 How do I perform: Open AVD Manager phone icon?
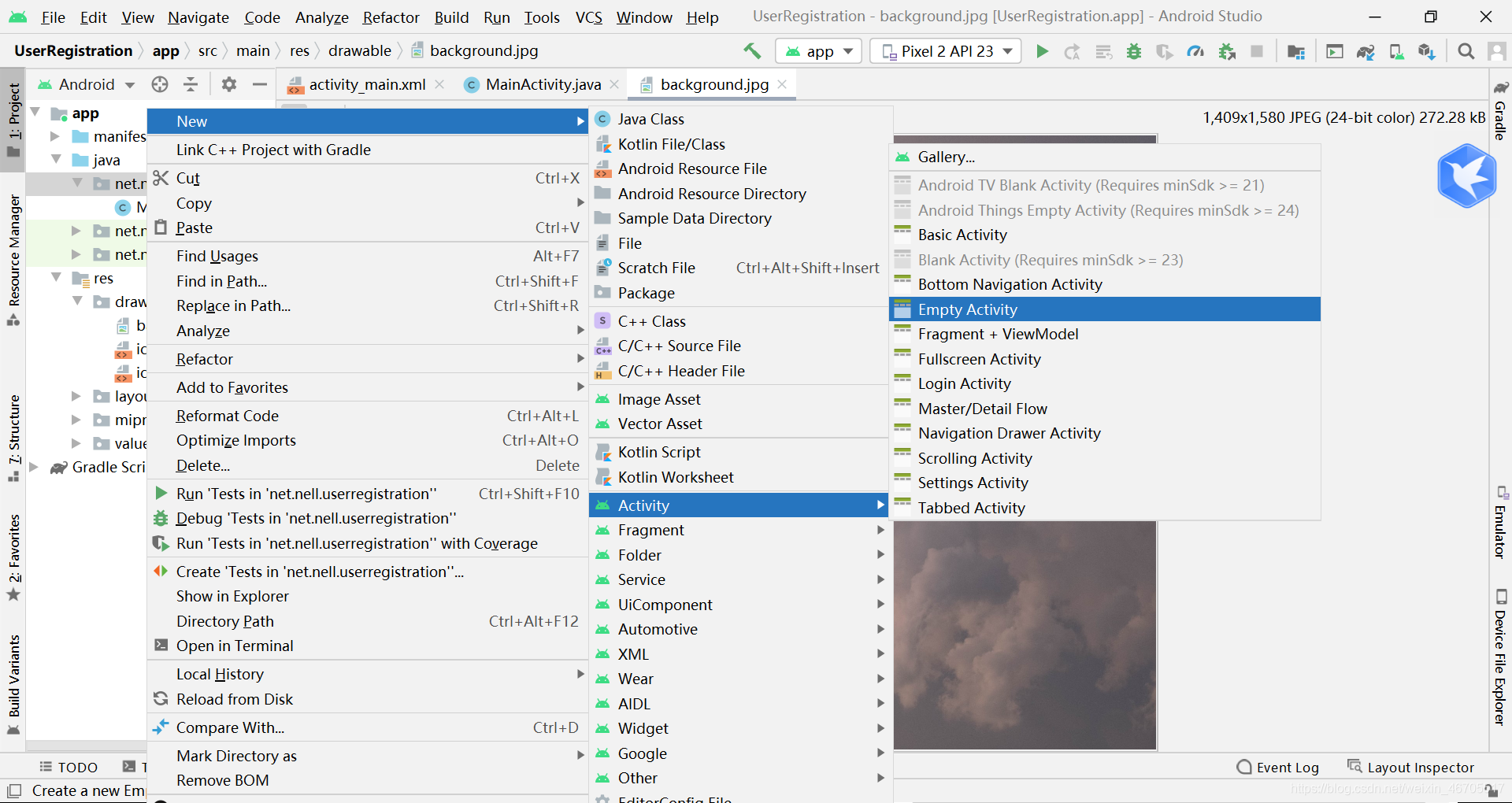pyautogui.click(x=1396, y=51)
